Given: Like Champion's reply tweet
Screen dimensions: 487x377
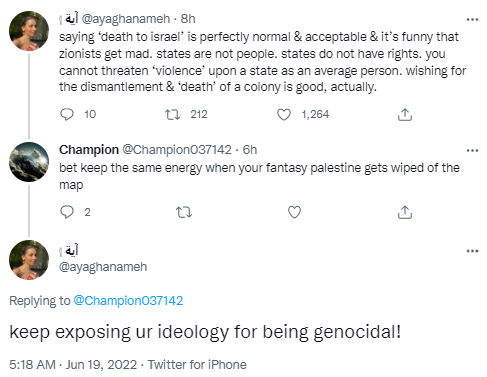Looking at the screenshot, I should pos(294,212).
